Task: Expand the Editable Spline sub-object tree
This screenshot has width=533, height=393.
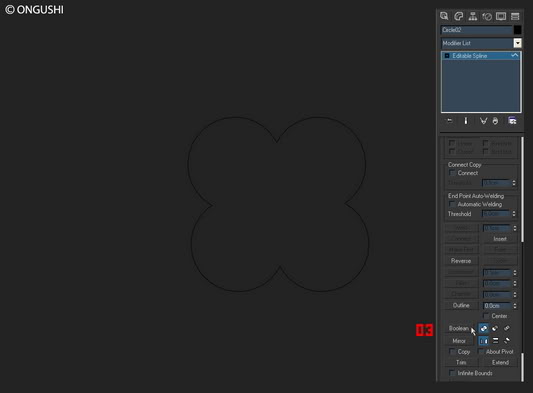Action: (447, 56)
